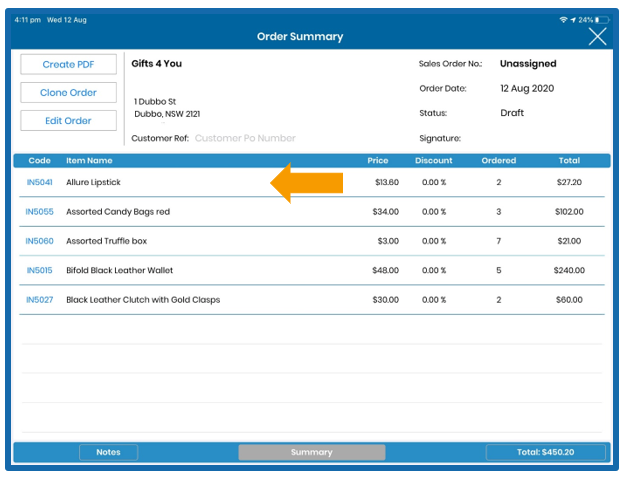The height and width of the screenshot is (479, 628).
Task: Select Black Leather Clutch with Gold Clasps
Action: pos(143,300)
